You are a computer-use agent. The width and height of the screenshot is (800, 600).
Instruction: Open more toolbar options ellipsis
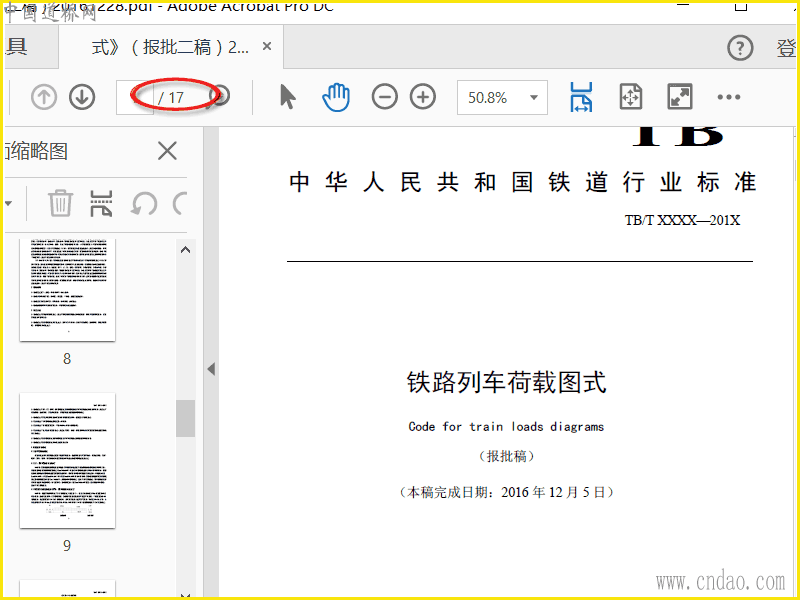pyautogui.click(x=729, y=97)
